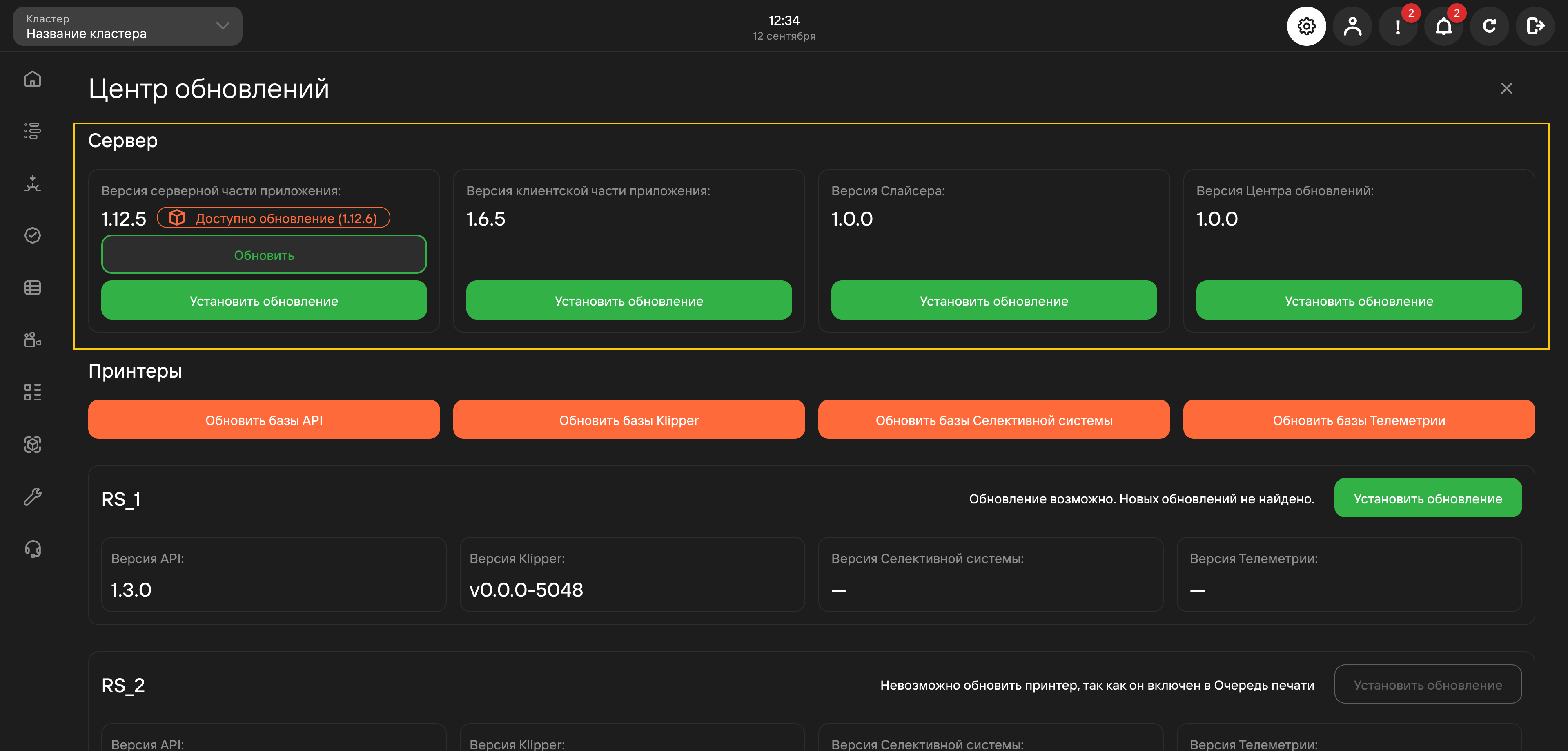1568x751 pixels.
Task: Open the headset support sidebar icon
Action: click(33, 550)
